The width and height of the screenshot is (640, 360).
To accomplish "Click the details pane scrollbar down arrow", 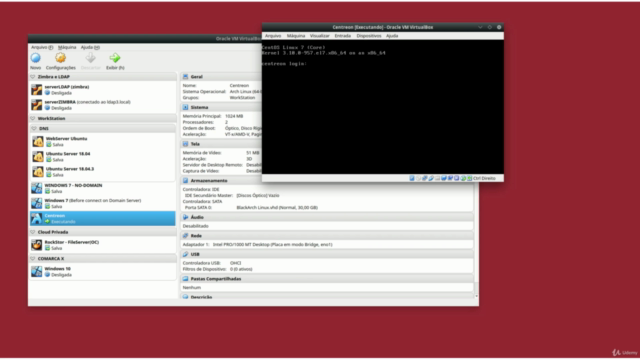I will point(476,296).
